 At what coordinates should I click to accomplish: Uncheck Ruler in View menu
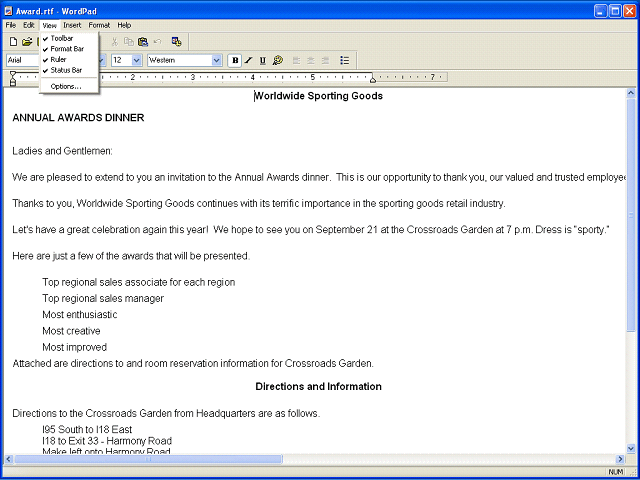coord(69,60)
